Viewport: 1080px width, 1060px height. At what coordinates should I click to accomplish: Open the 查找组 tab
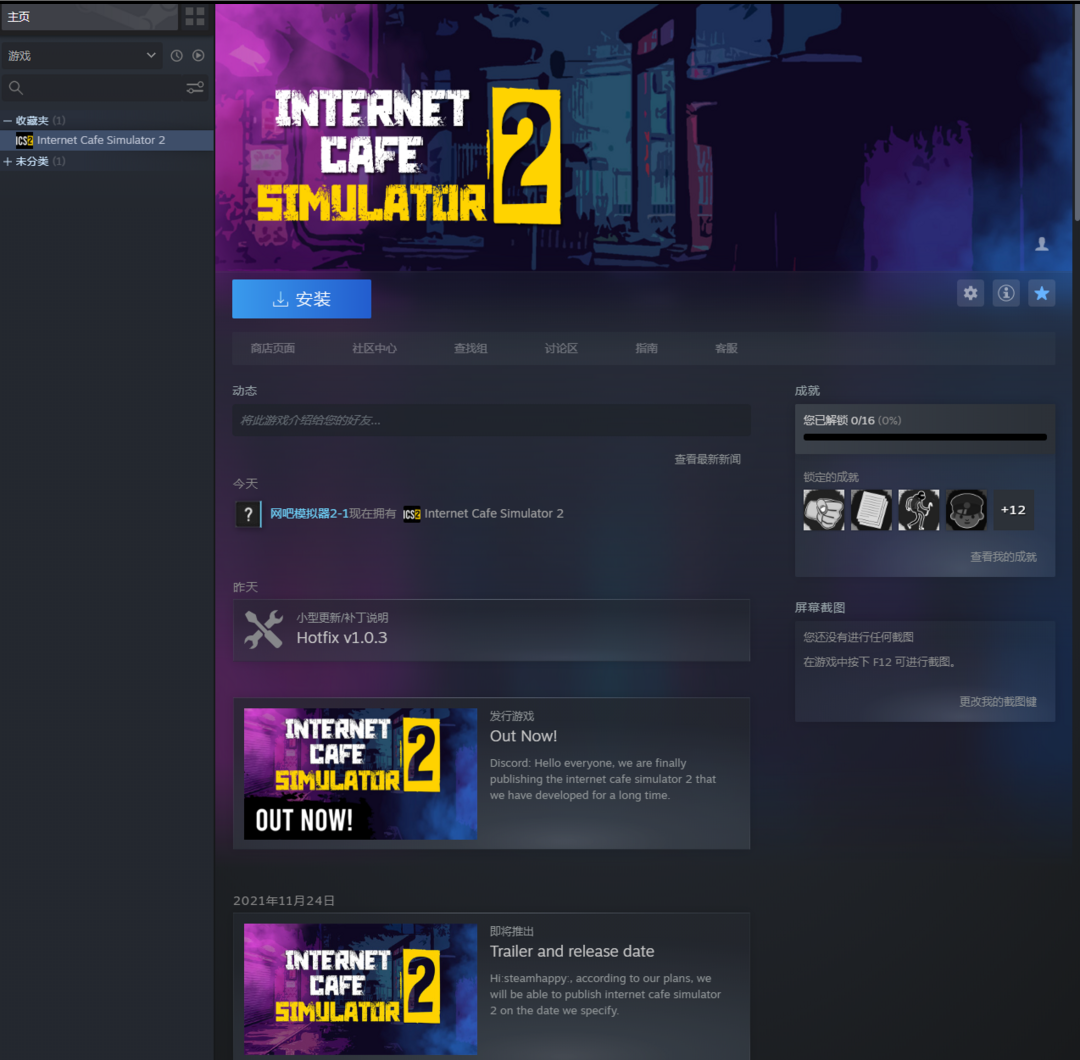[470, 349]
